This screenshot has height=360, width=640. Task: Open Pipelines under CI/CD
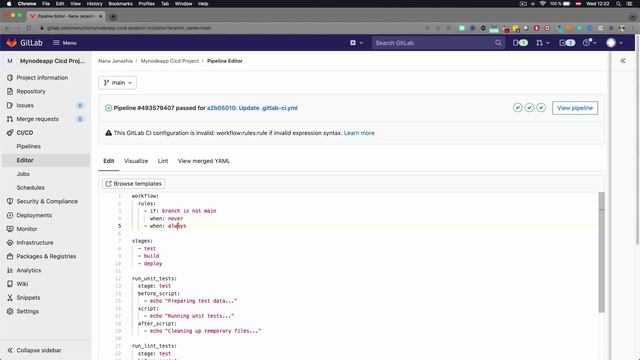(x=29, y=146)
